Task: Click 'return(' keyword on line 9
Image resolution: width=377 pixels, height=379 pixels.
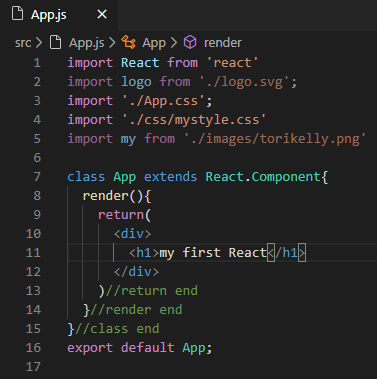Action: point(125,215)
